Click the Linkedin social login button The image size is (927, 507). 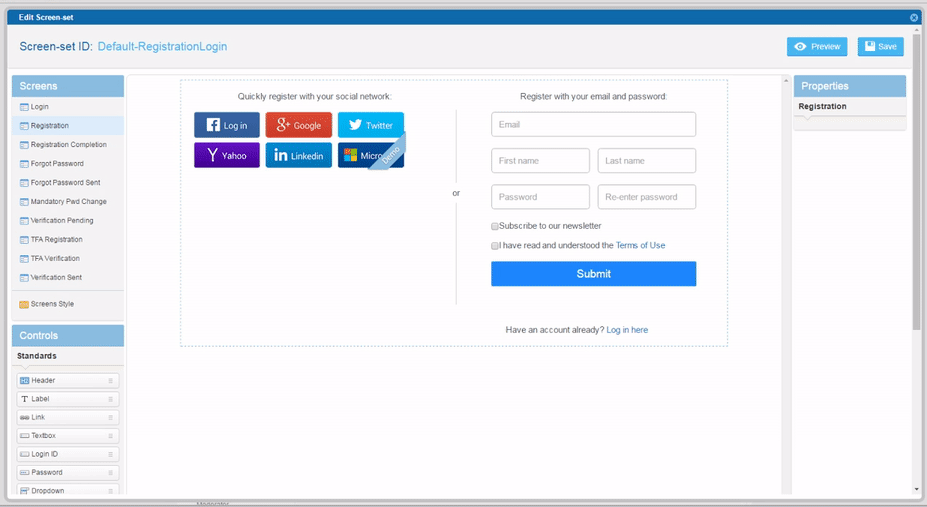(x=299, y=155)
